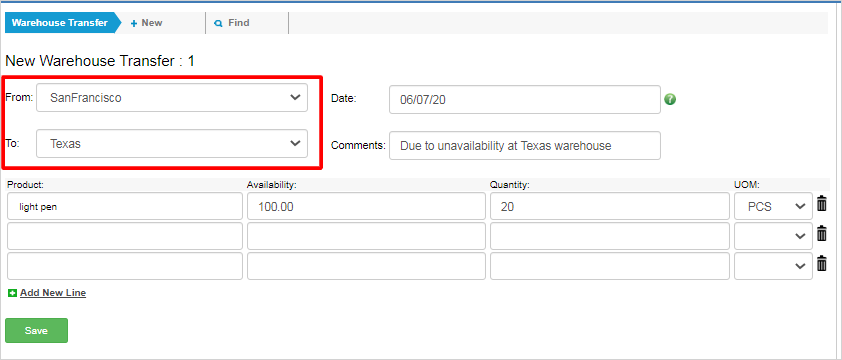Click the plus icon on New
Screen dimensions: 842x360
click(x=134, y=23)
